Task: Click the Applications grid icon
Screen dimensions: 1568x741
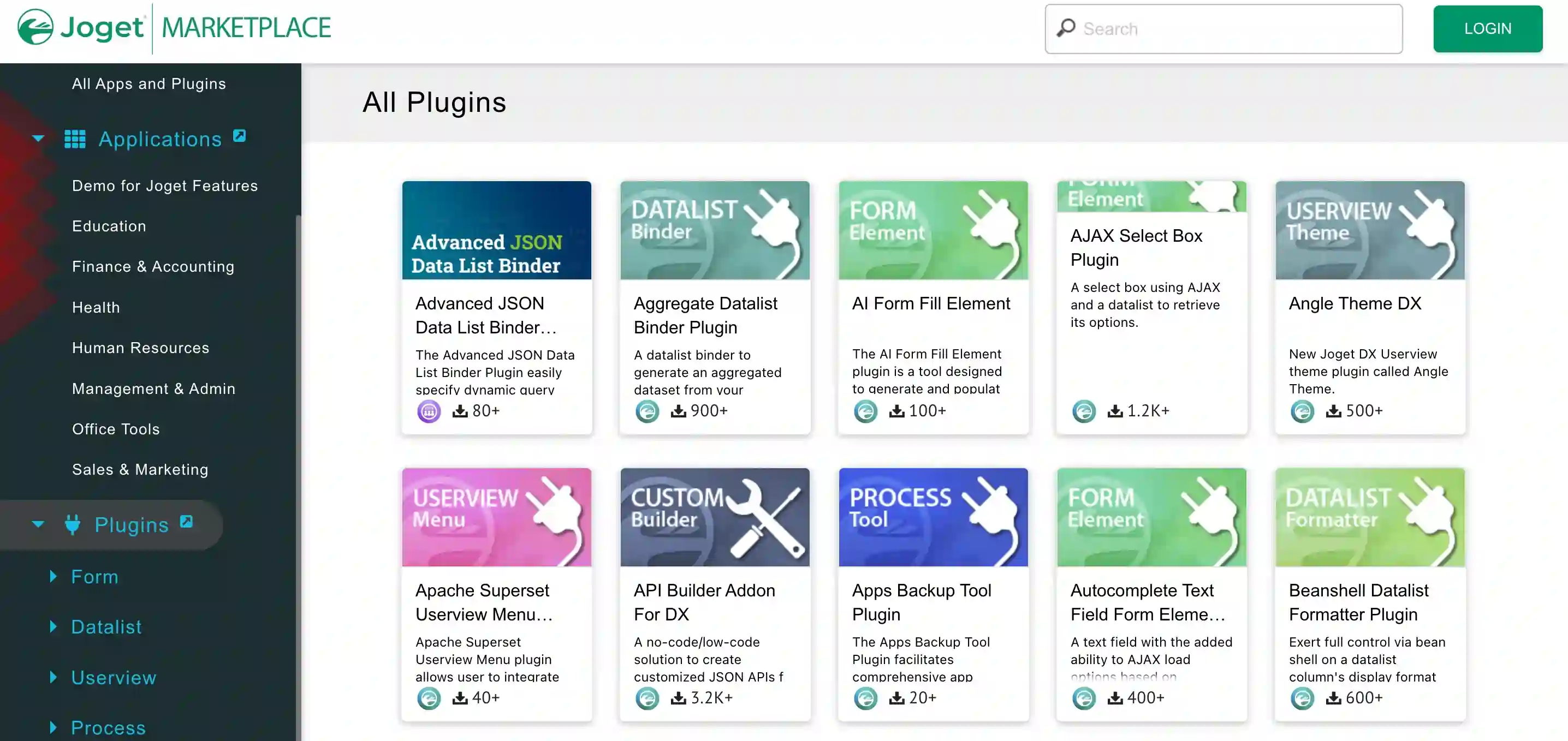Action: pos(75,139)
